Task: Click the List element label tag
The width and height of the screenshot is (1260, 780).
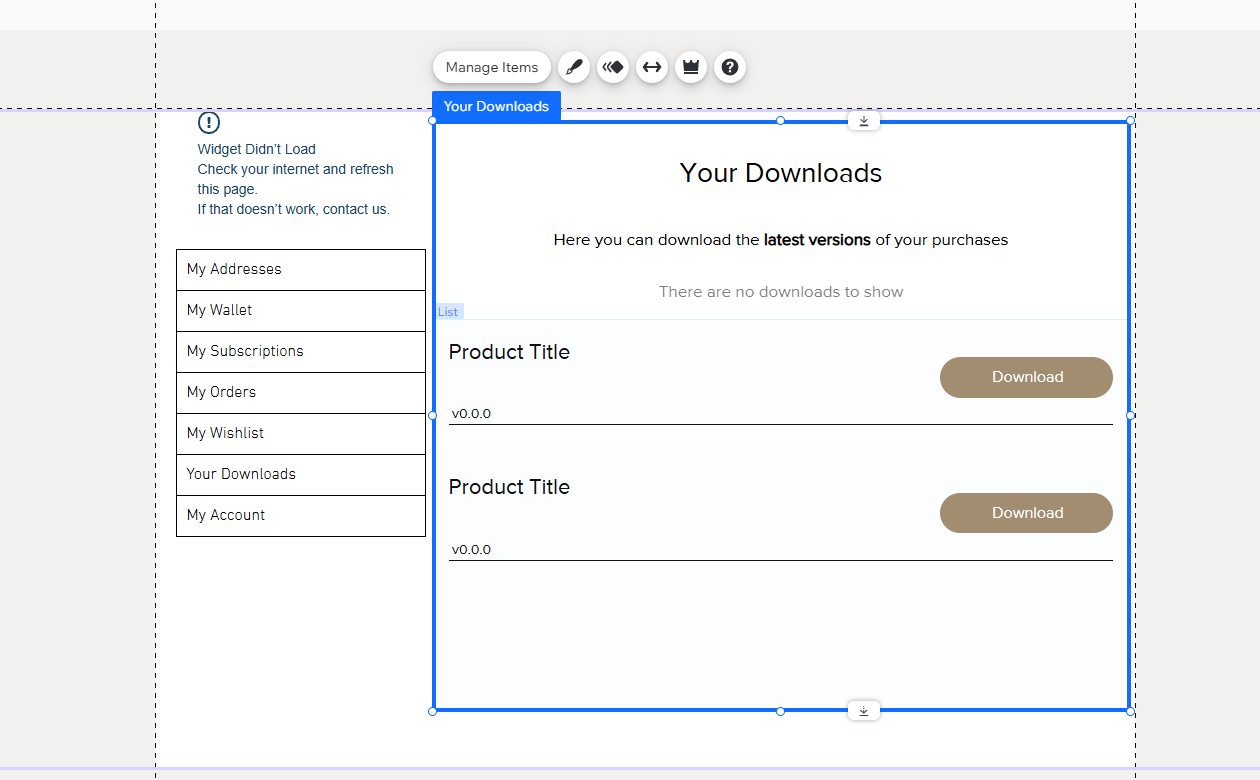Action: (x=448, y=311)
